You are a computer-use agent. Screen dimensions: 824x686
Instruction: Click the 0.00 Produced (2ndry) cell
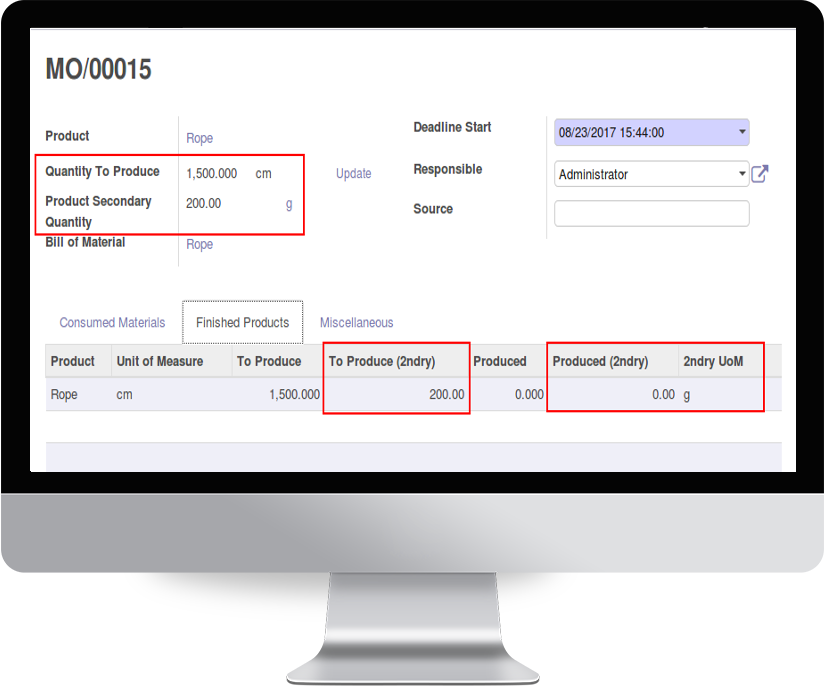coord(663,394)
